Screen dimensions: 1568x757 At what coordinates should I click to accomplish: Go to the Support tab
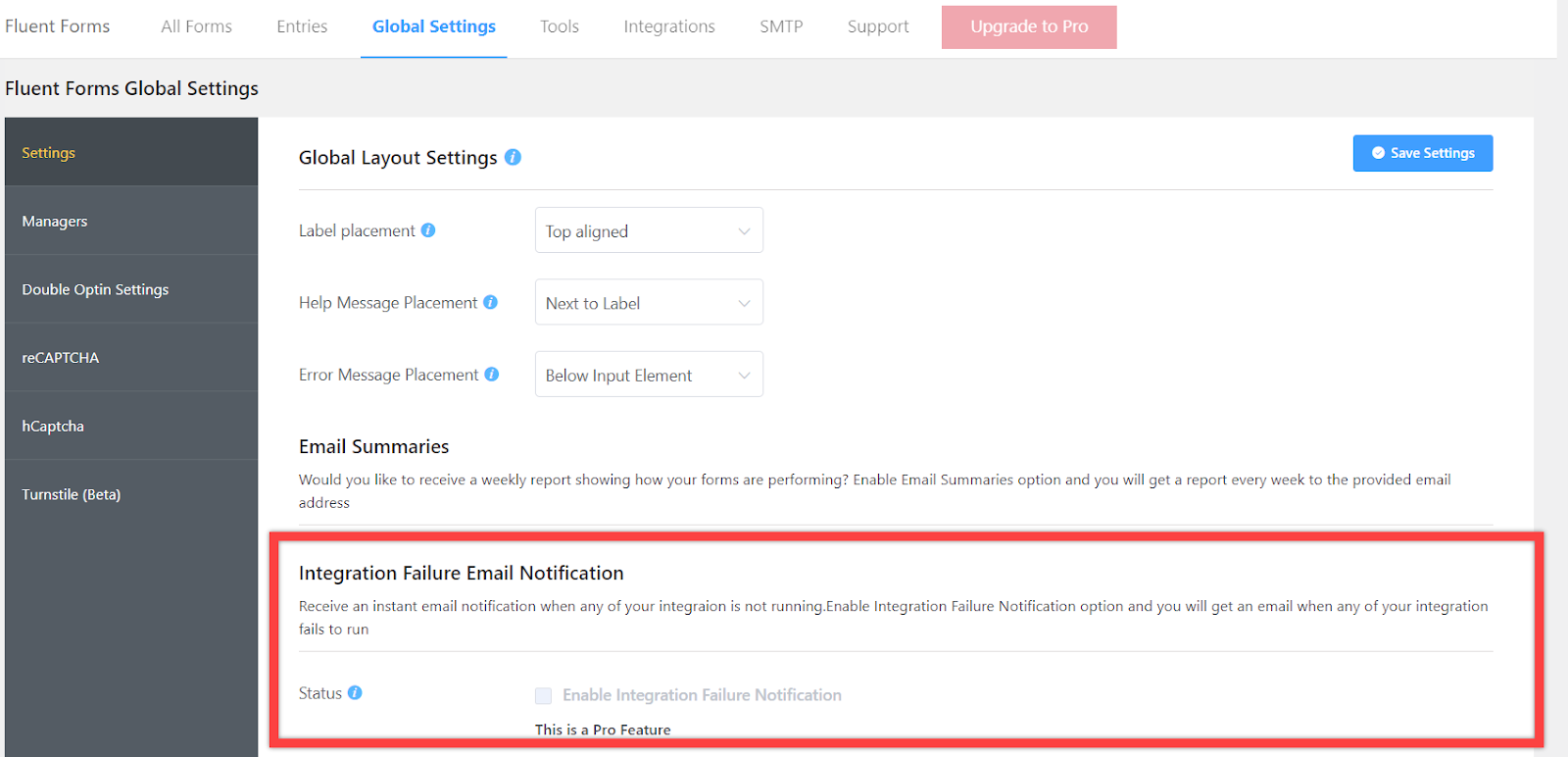(x=878, y=26)
